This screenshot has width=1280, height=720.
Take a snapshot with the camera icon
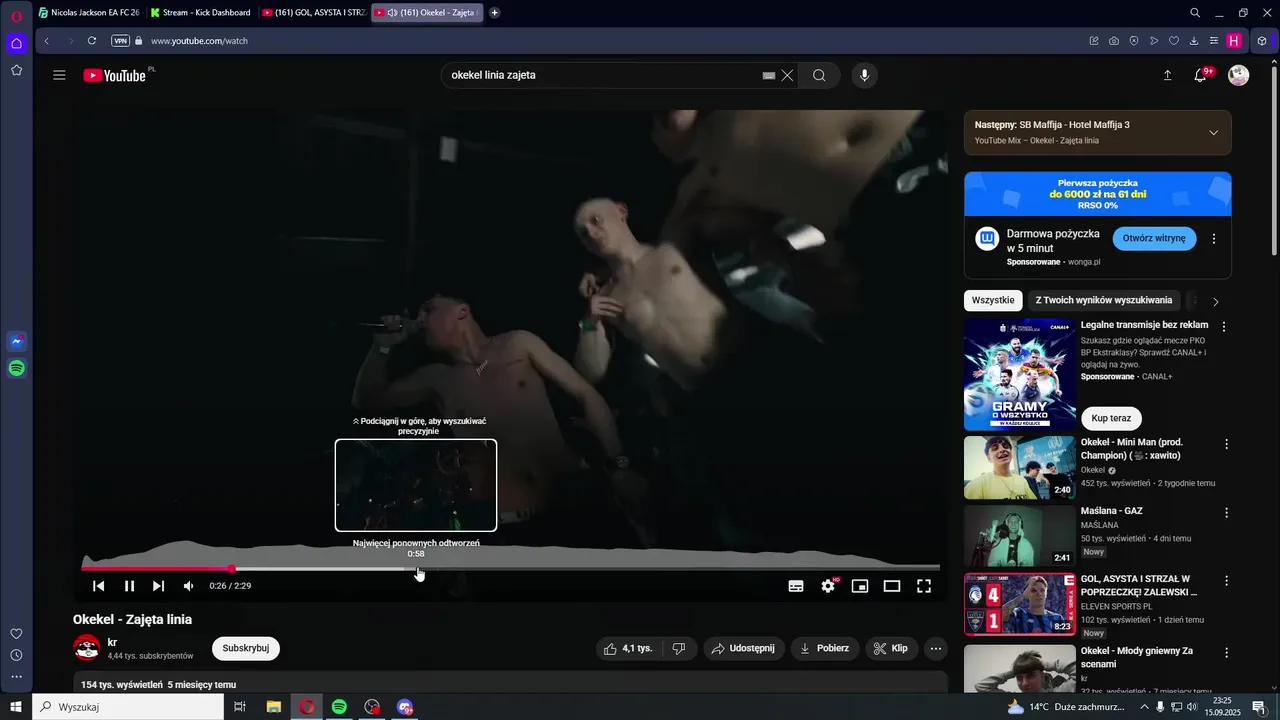(x=1114, y=41)
